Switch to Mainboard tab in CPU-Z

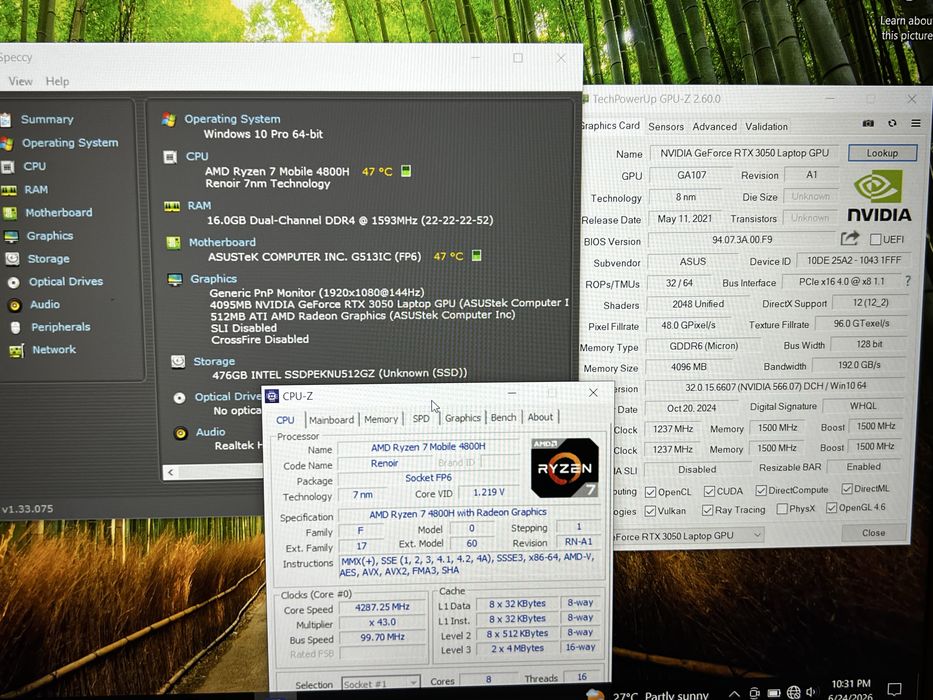click(331, 420)
